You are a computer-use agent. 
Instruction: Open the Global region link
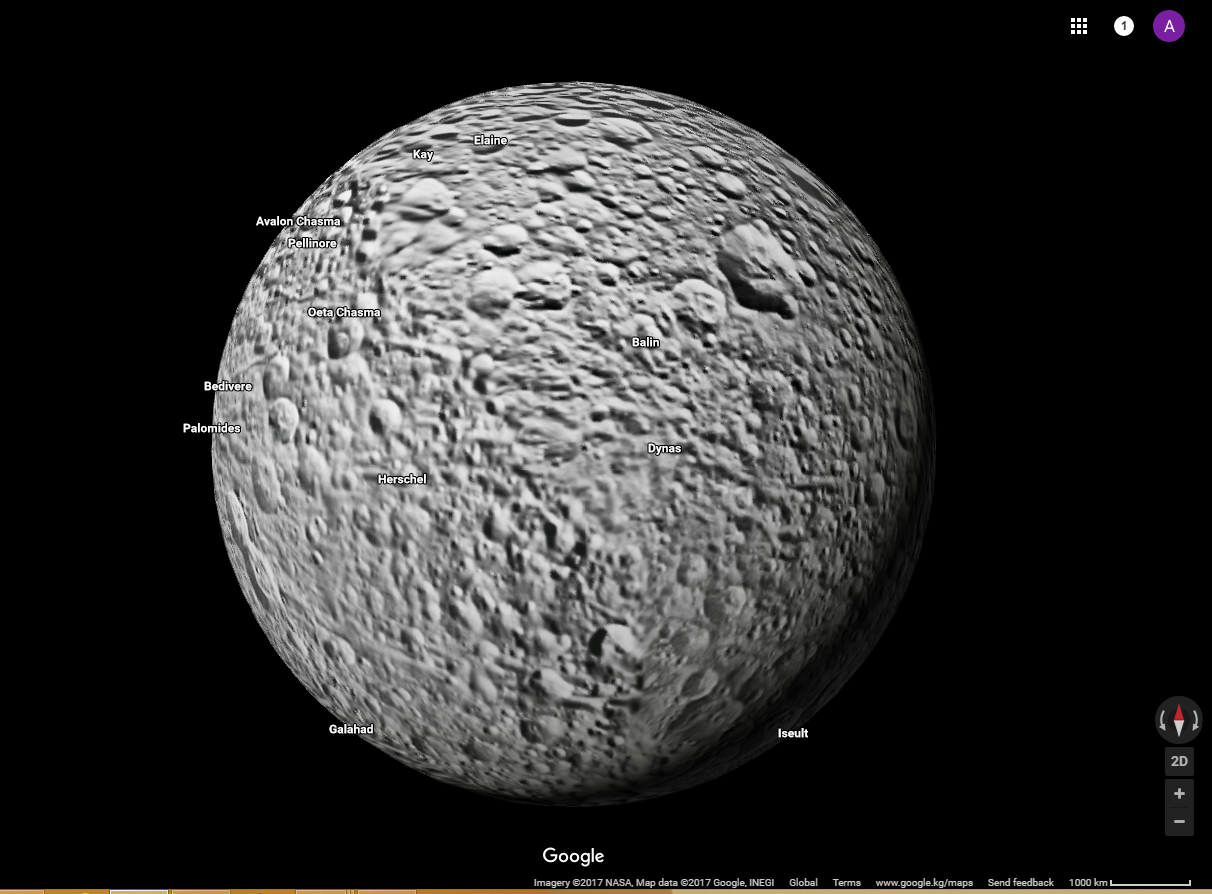[x=803, y=883]
